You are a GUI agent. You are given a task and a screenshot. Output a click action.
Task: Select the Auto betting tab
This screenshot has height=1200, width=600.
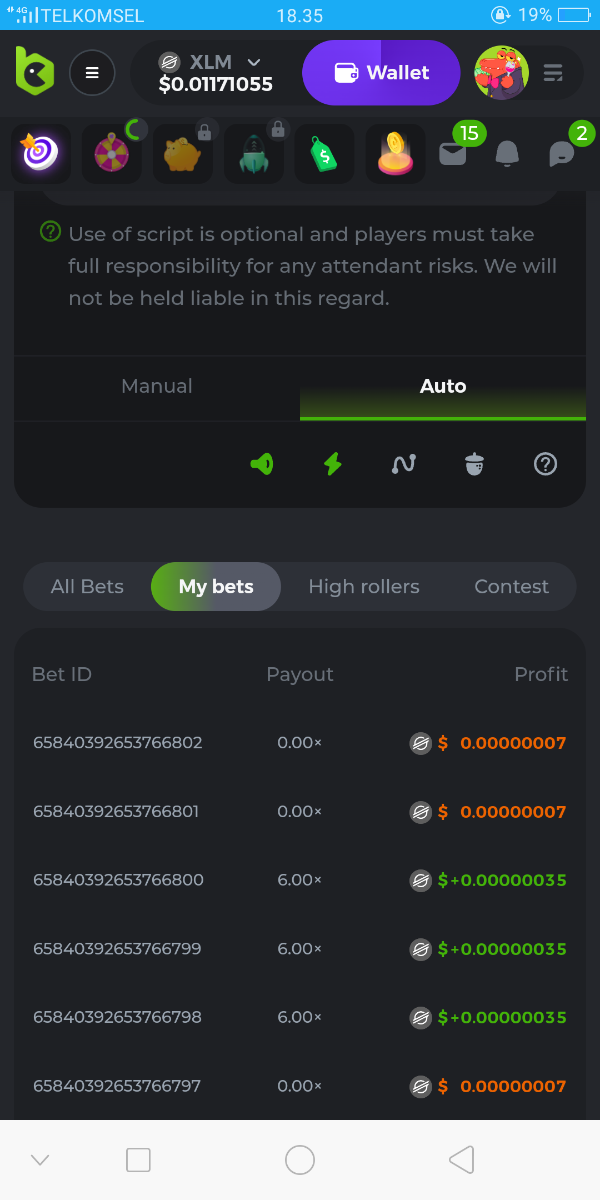pos(443,386)
